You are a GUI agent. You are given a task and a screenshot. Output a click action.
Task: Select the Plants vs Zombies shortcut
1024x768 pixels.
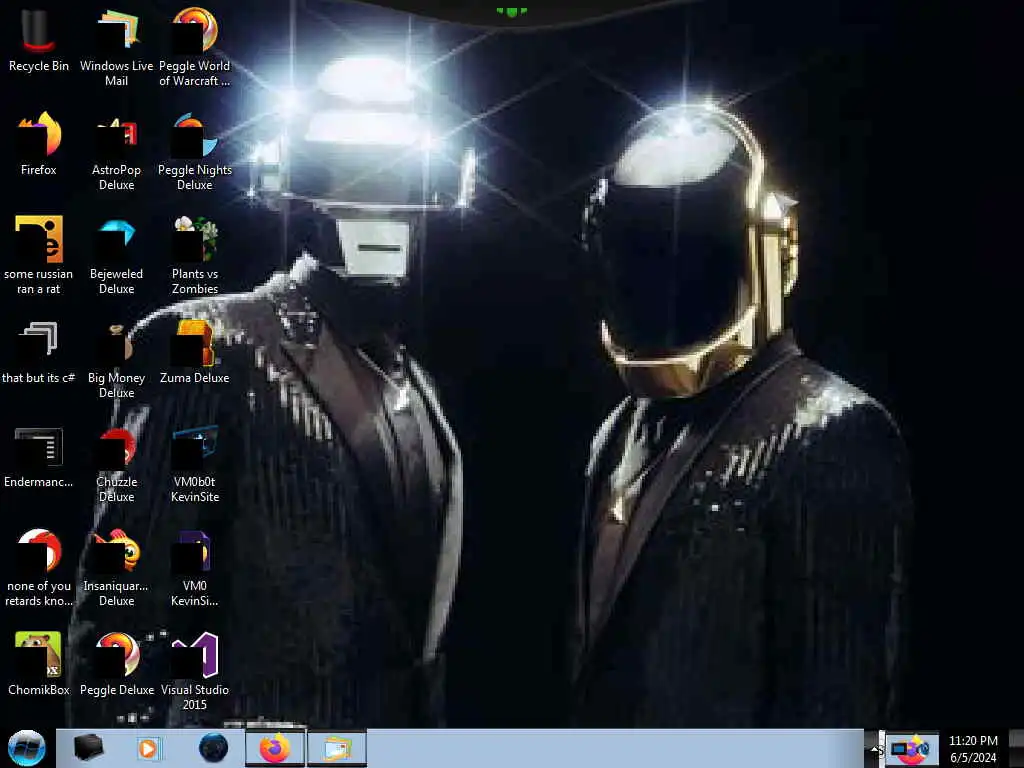[x=195, y=256]
